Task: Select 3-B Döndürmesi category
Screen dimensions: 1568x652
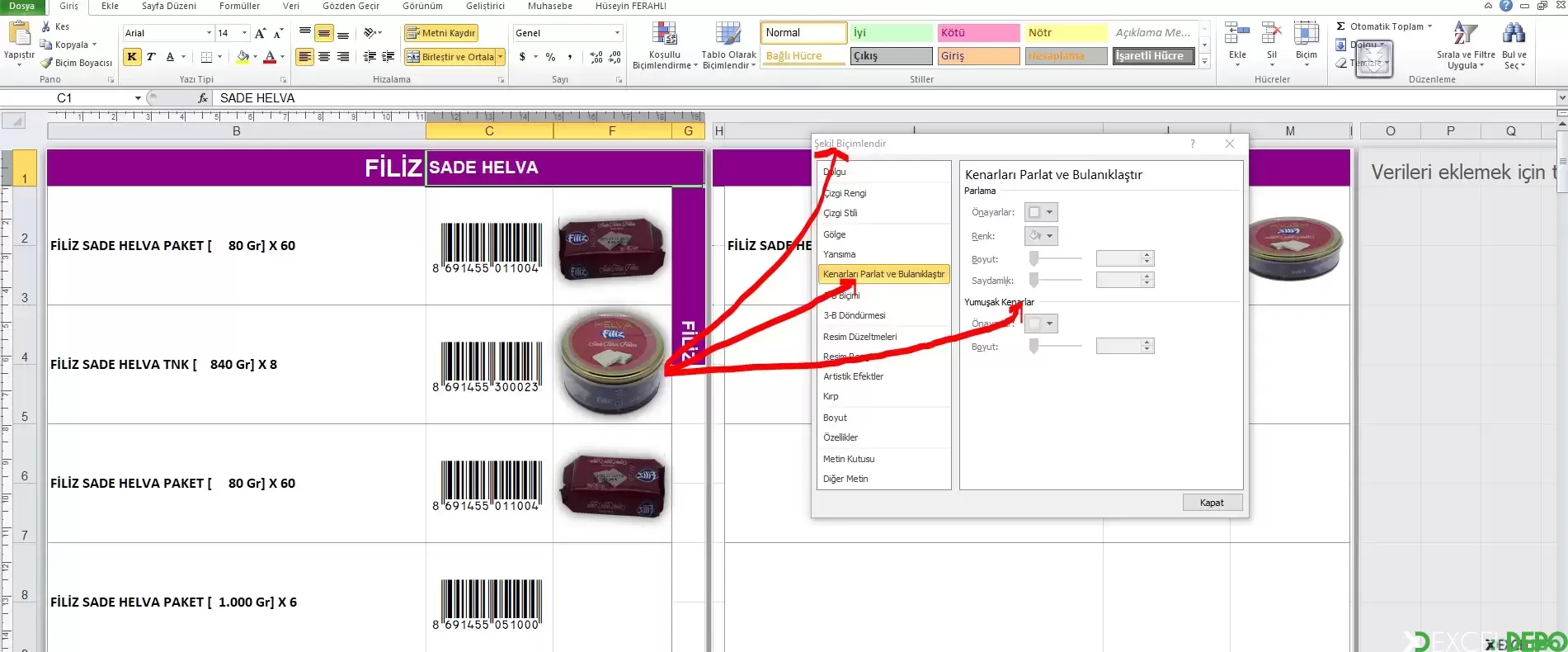Action: pos(884,315)
